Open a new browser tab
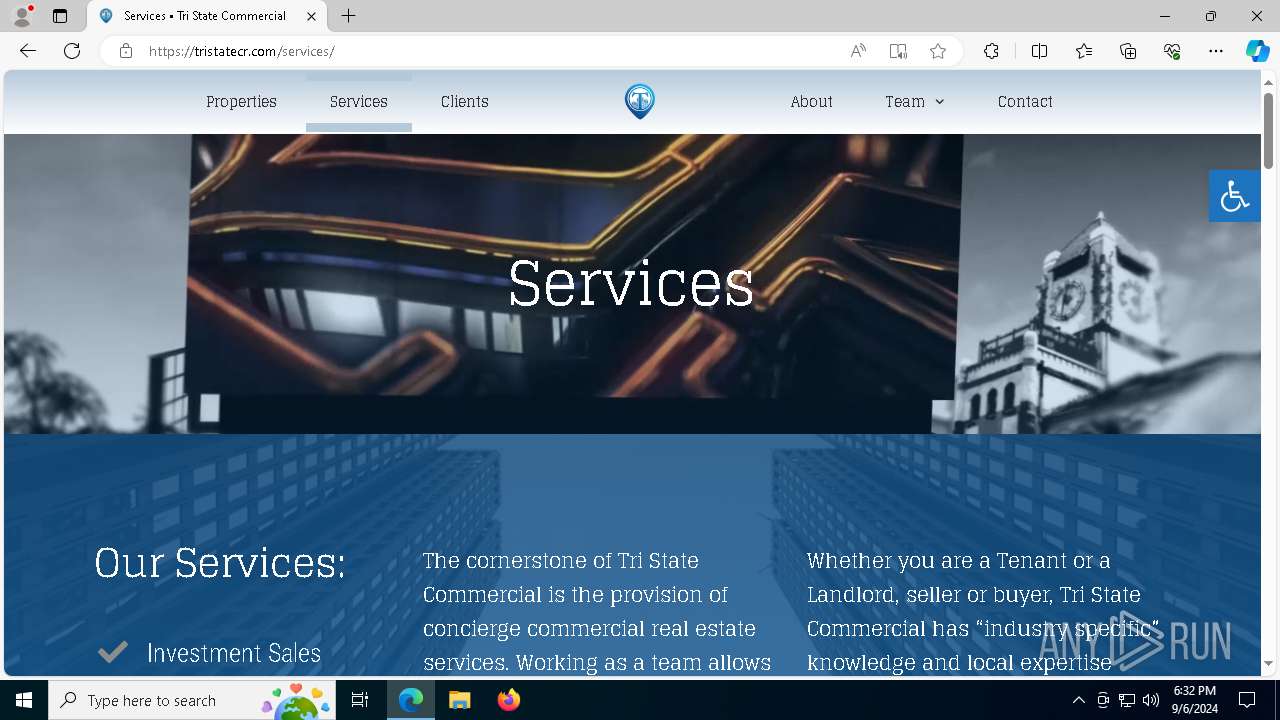The height and width of the screenshot is (720, 1280). (348, 16)
